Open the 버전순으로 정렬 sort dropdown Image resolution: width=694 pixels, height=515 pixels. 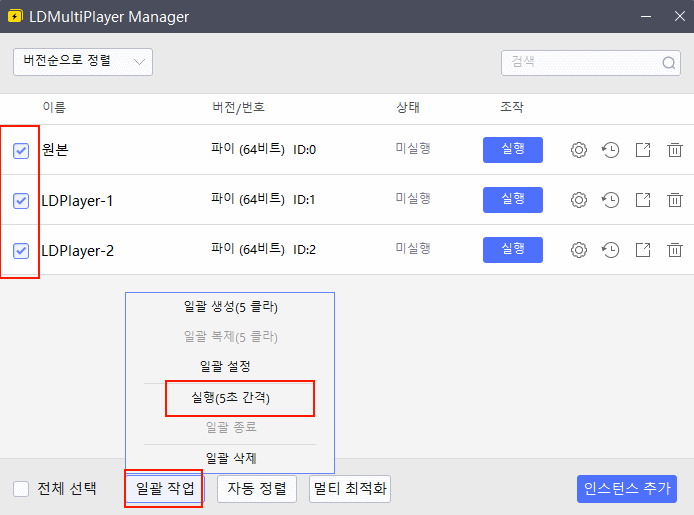(82, 61)
